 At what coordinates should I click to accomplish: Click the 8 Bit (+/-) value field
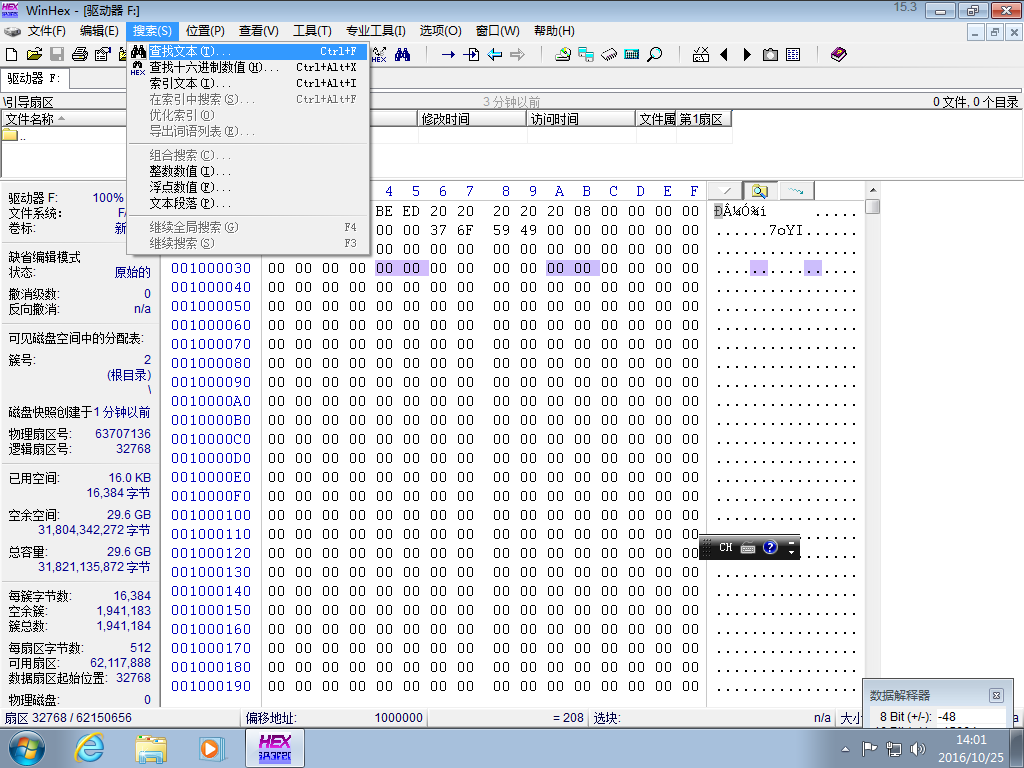(x=970, y=716)
